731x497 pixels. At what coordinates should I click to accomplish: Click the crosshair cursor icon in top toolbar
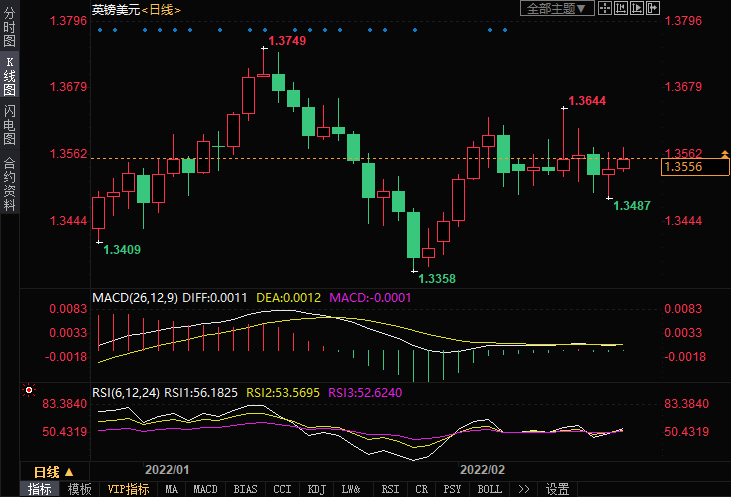point(606,9)
